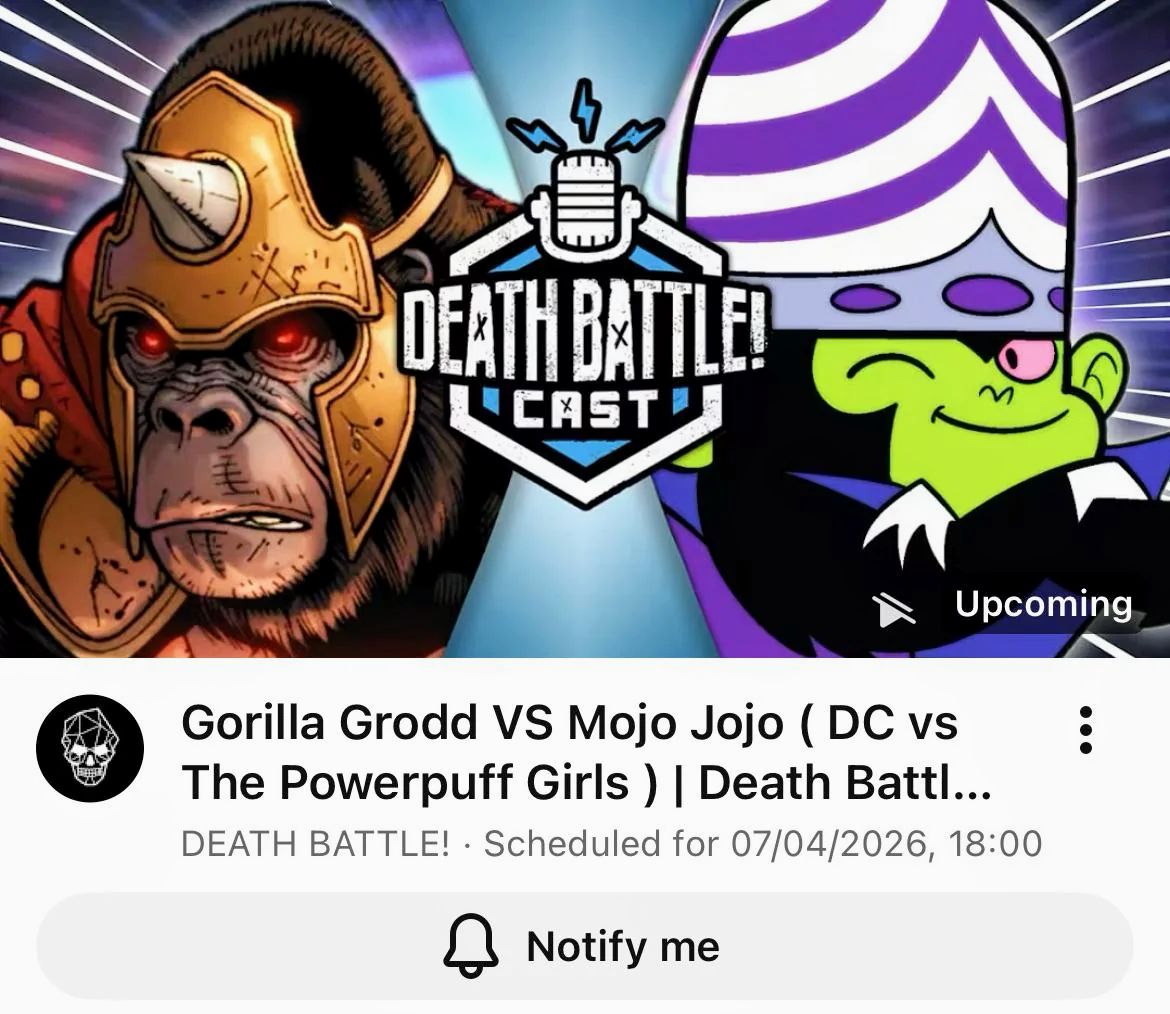Click the Upcoming live-stream icon on thumbnail

[x=893, y=610]
